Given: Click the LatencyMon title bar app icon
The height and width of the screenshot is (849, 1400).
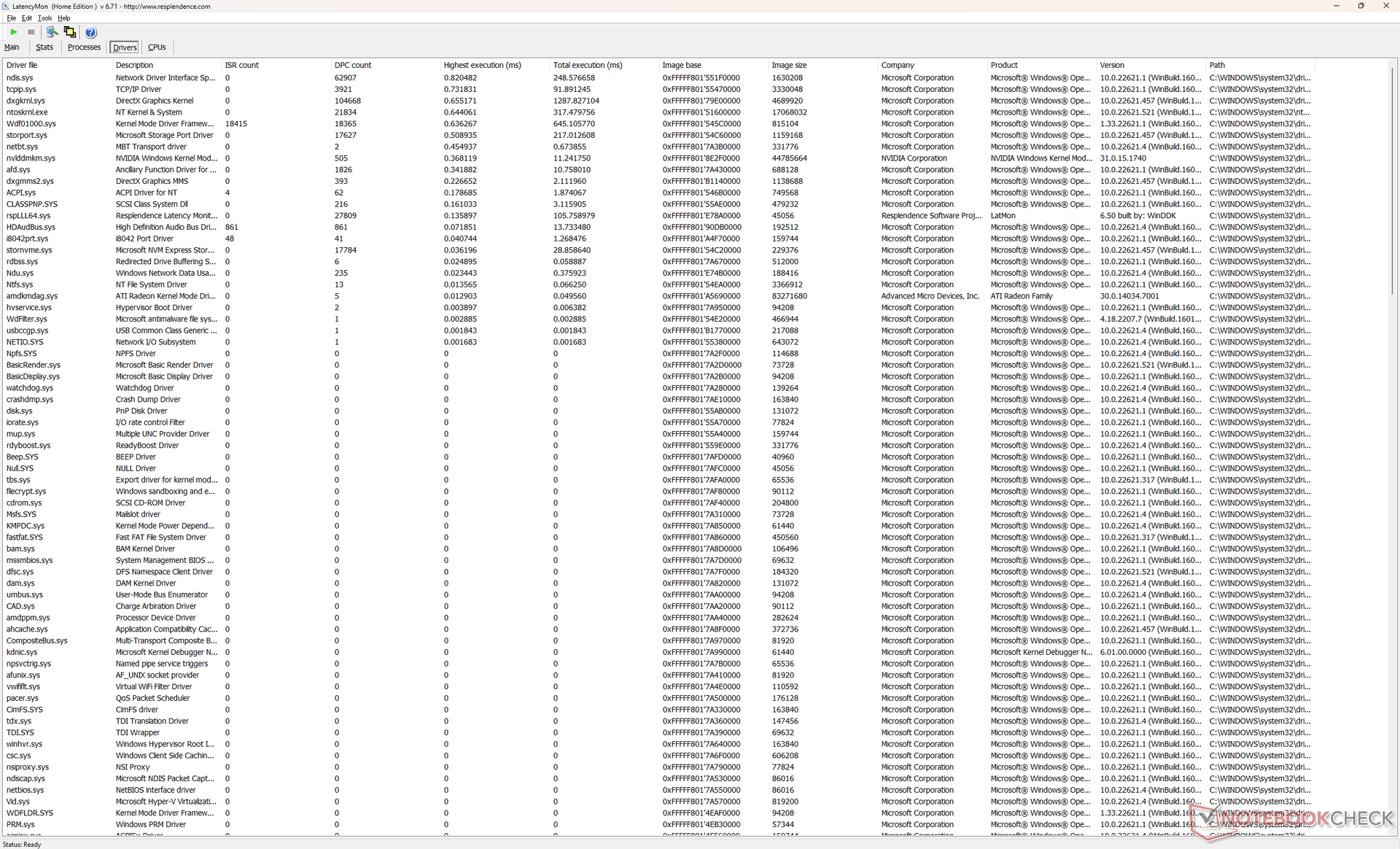Looking at the screenshot, I should [x=6, y=6].
